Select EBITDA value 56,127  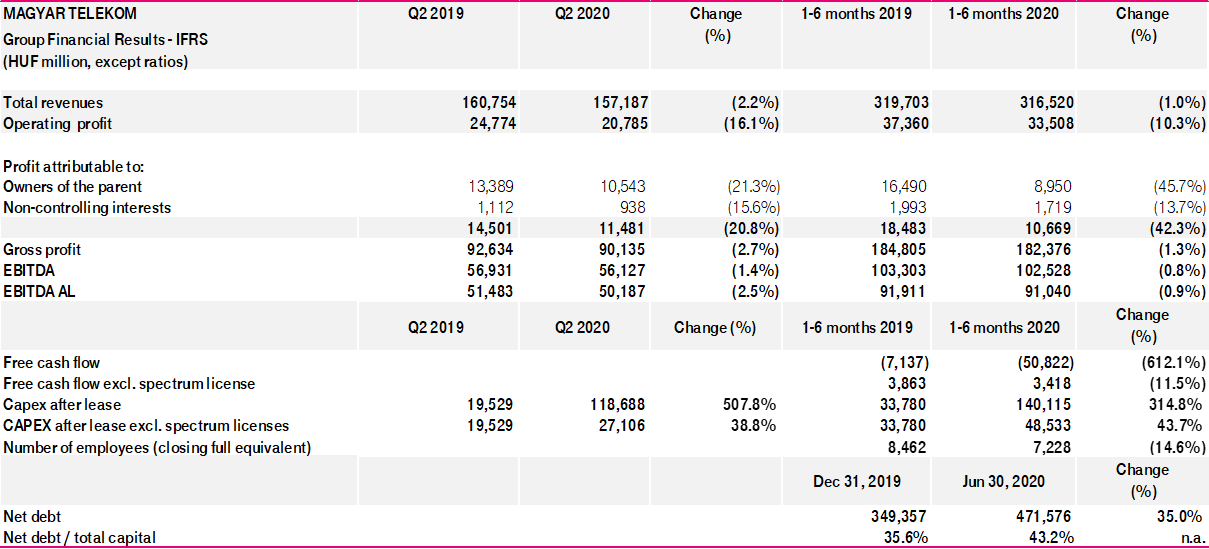[x=620, y=270]
